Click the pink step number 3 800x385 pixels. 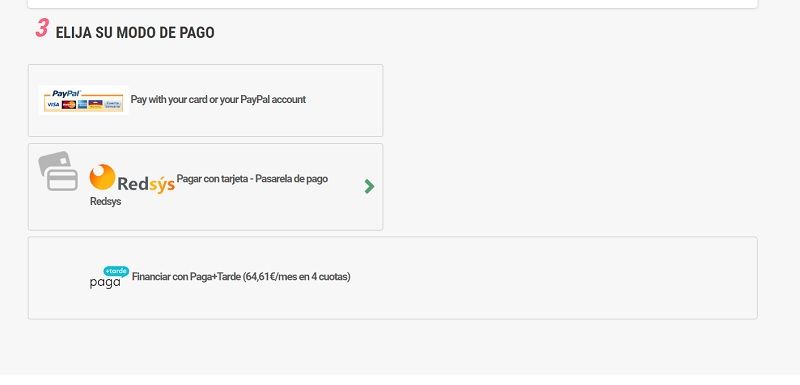(42, 28)
